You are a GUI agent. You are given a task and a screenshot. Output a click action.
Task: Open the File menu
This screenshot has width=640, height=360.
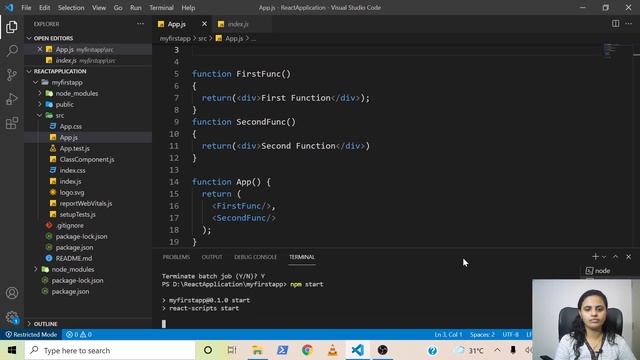(x=26, y=7)
